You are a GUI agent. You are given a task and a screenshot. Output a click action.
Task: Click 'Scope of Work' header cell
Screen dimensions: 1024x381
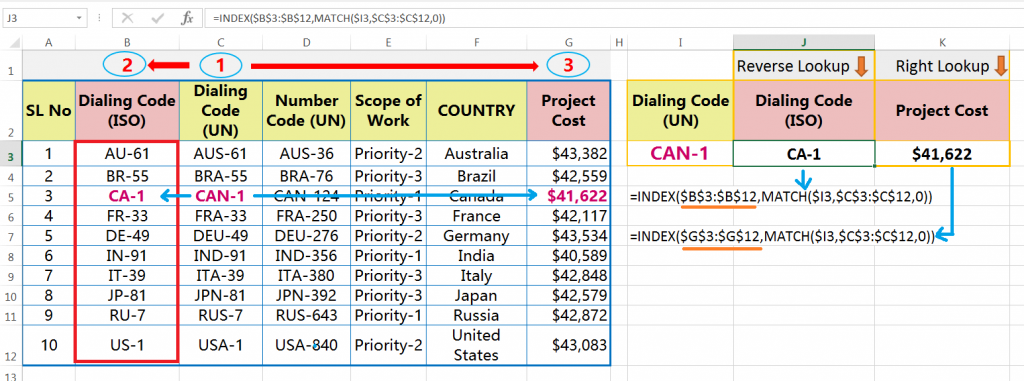tap(389, 110)
